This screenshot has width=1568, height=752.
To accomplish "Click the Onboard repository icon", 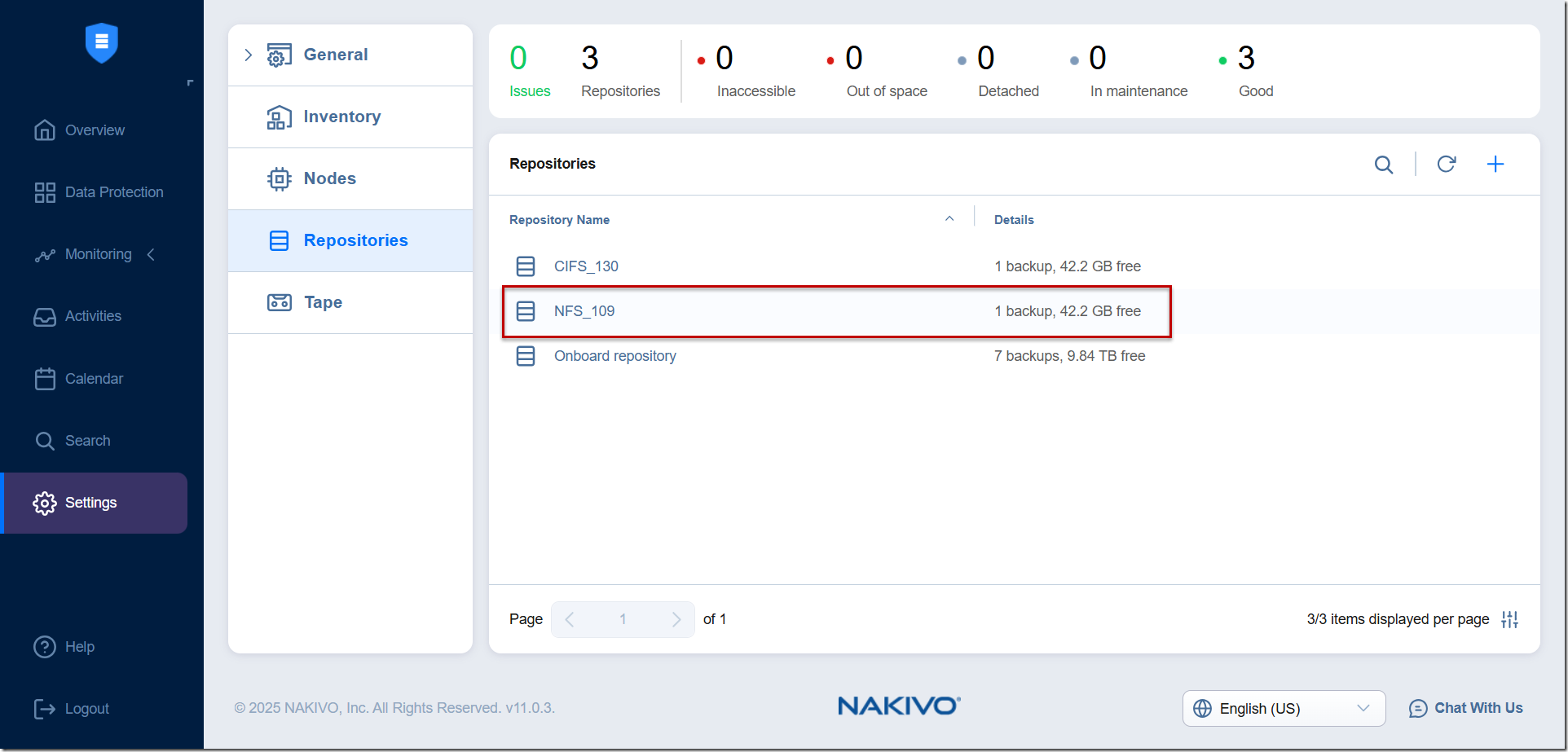I will coord(526,356).
